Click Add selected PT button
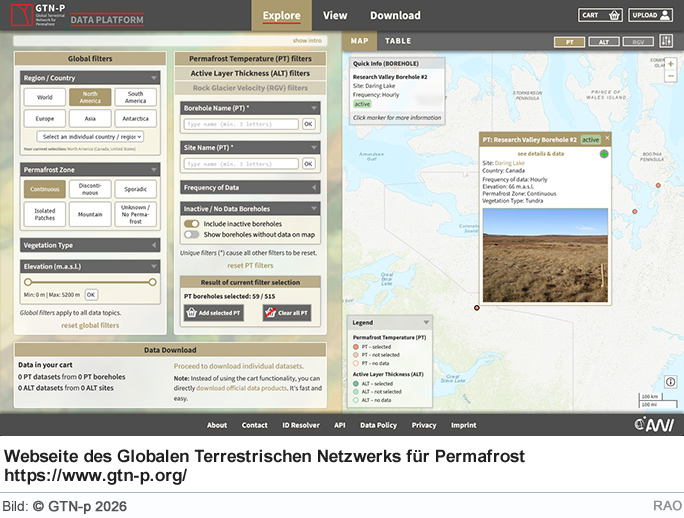 point(212,313)
